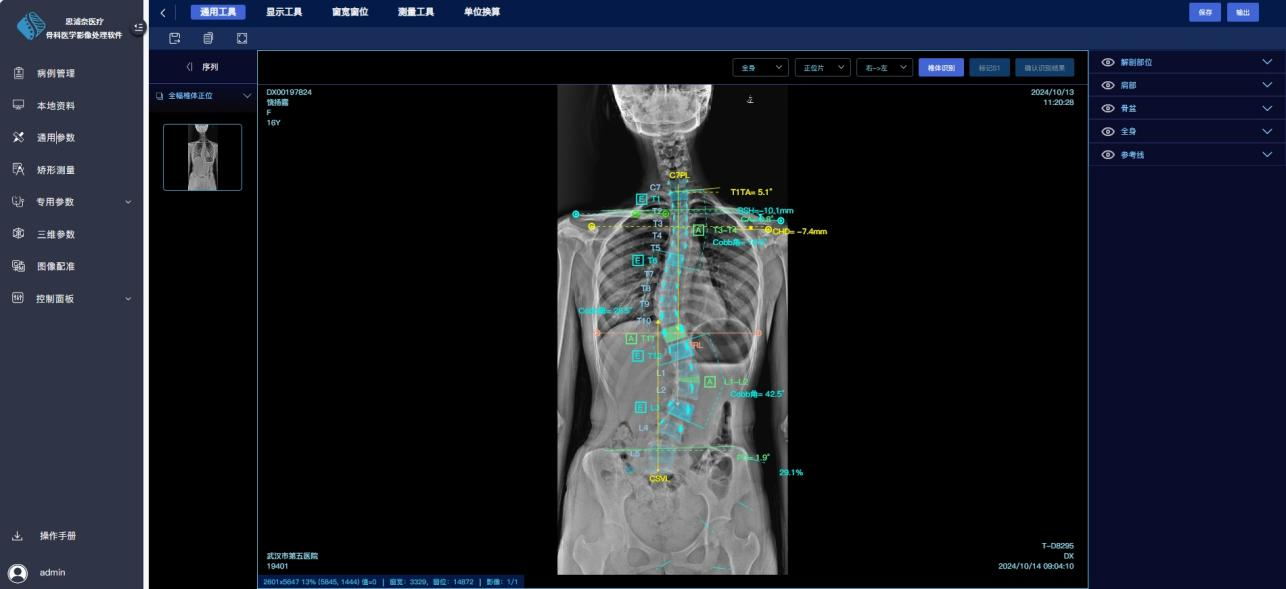1286x589 pixels.
Task: Click the Cobb角= 42.5° measurement label
Action: [x=757, y=394]
